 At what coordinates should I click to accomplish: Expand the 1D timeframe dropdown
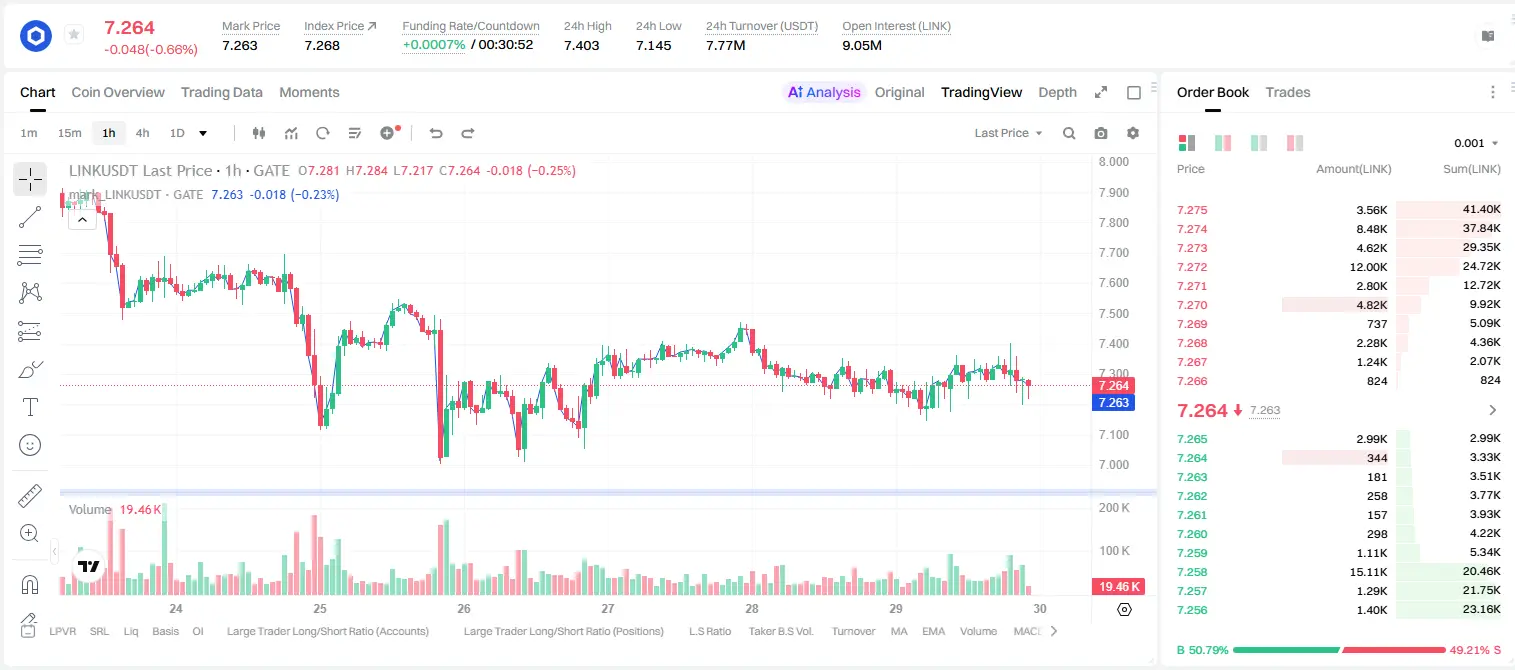coord(203,133)
